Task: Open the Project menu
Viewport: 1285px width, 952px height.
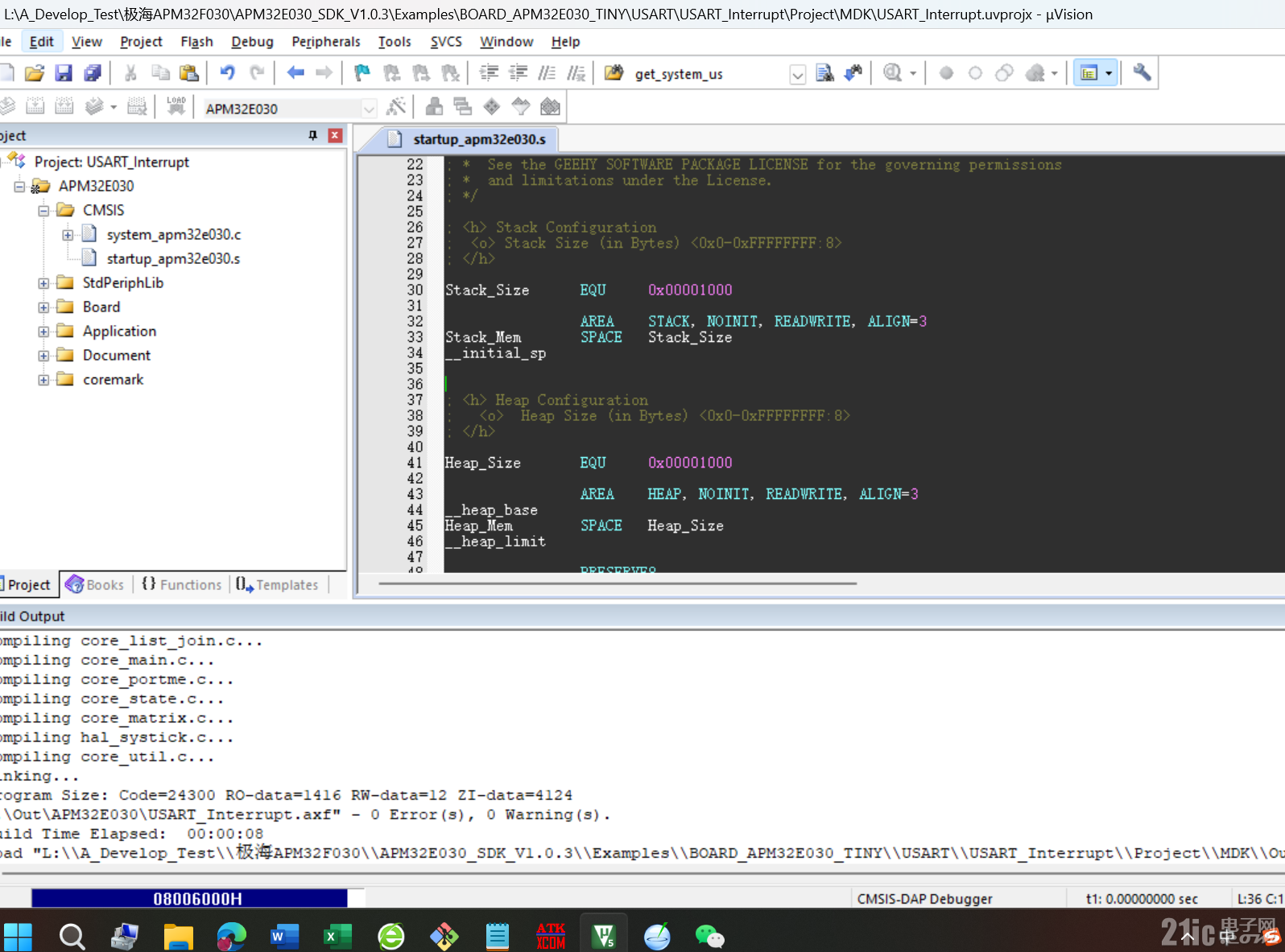Action: tap(141, 42)
